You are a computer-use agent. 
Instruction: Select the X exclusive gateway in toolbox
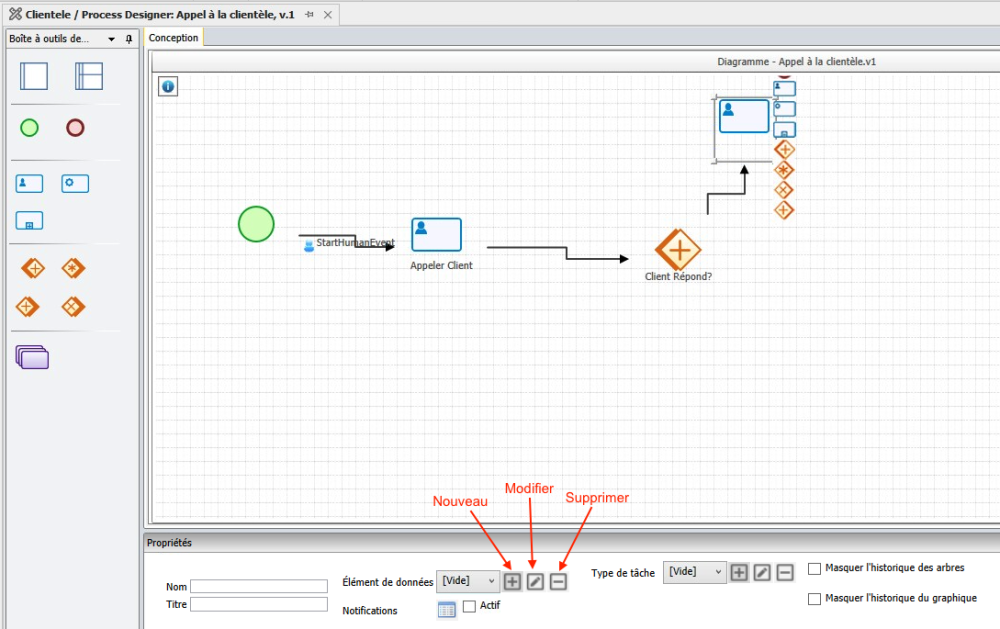tap(73, 307)
